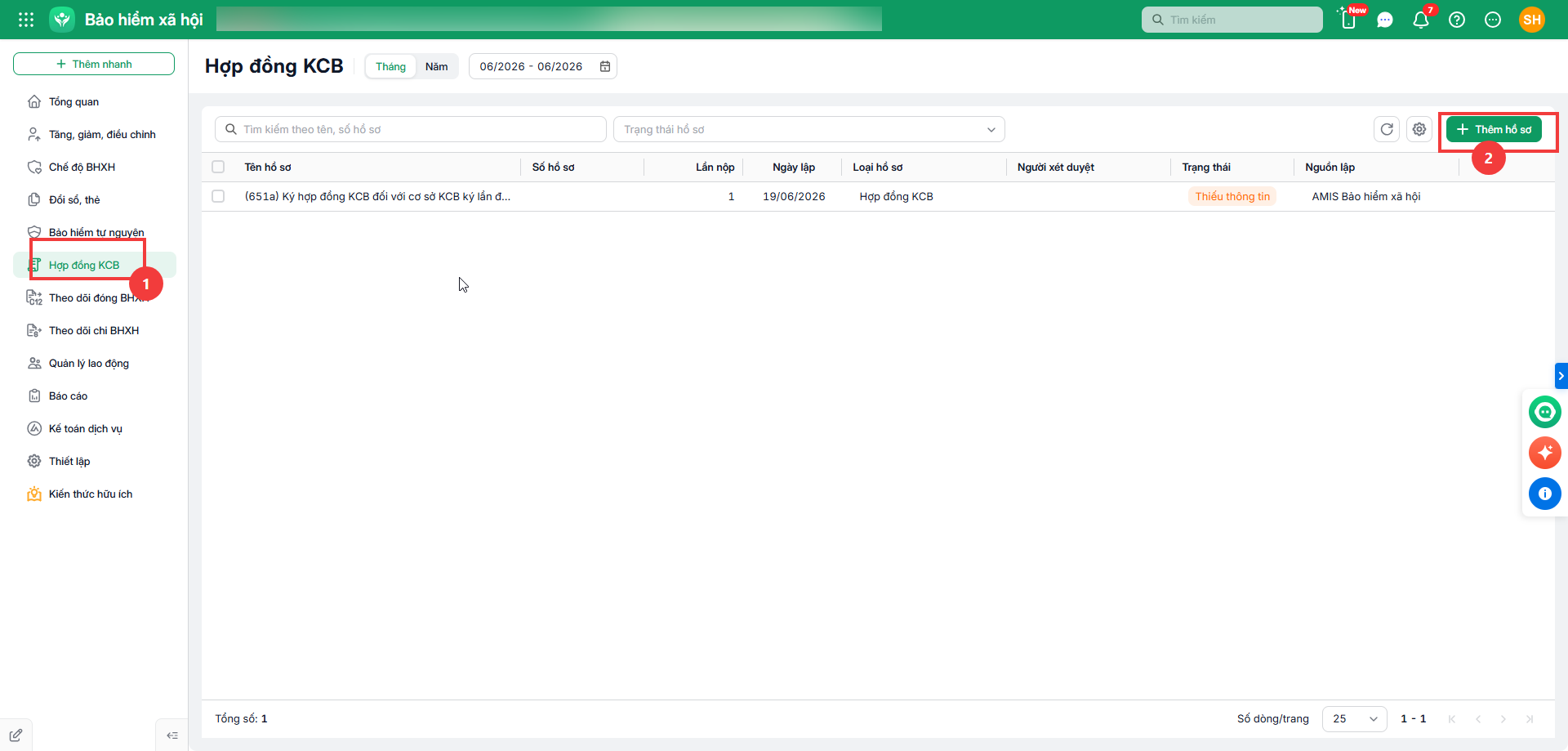Image resolution: width=1568 pixels, height=751 pixels.
Task: Open Tổng quan in the sidebar
Action: (x=94, y=101)
